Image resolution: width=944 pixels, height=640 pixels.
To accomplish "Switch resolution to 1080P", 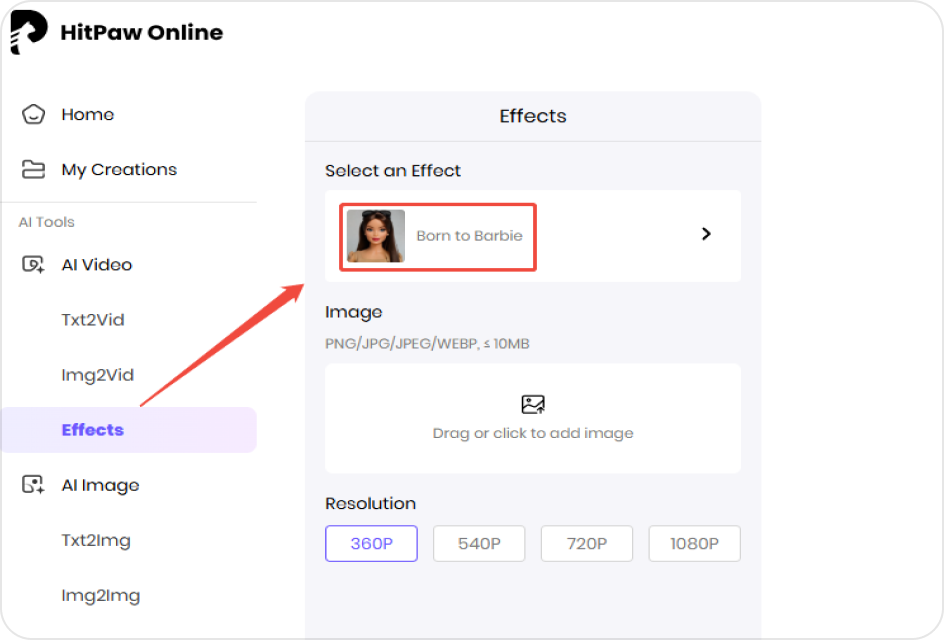I will (x=694, y=543).
